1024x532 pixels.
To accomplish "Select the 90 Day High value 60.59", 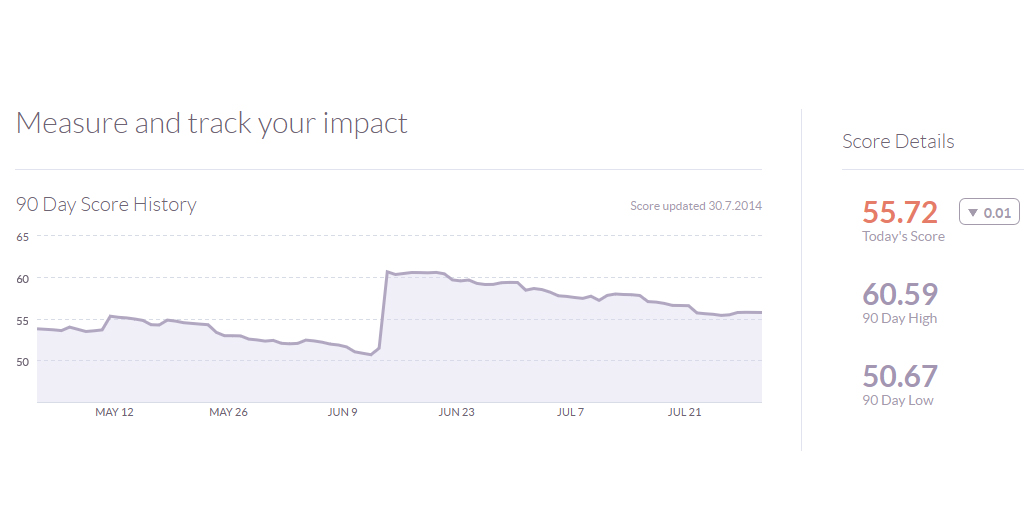I will (900, 294).
